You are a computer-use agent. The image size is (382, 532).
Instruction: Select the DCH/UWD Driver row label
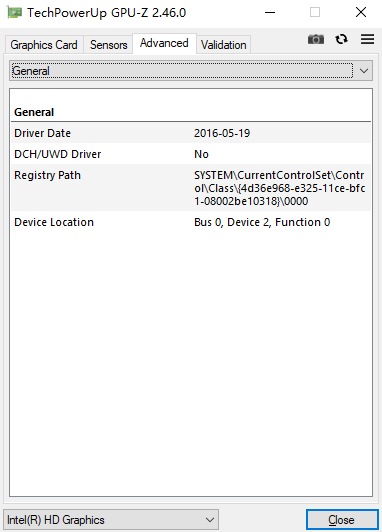58,154
